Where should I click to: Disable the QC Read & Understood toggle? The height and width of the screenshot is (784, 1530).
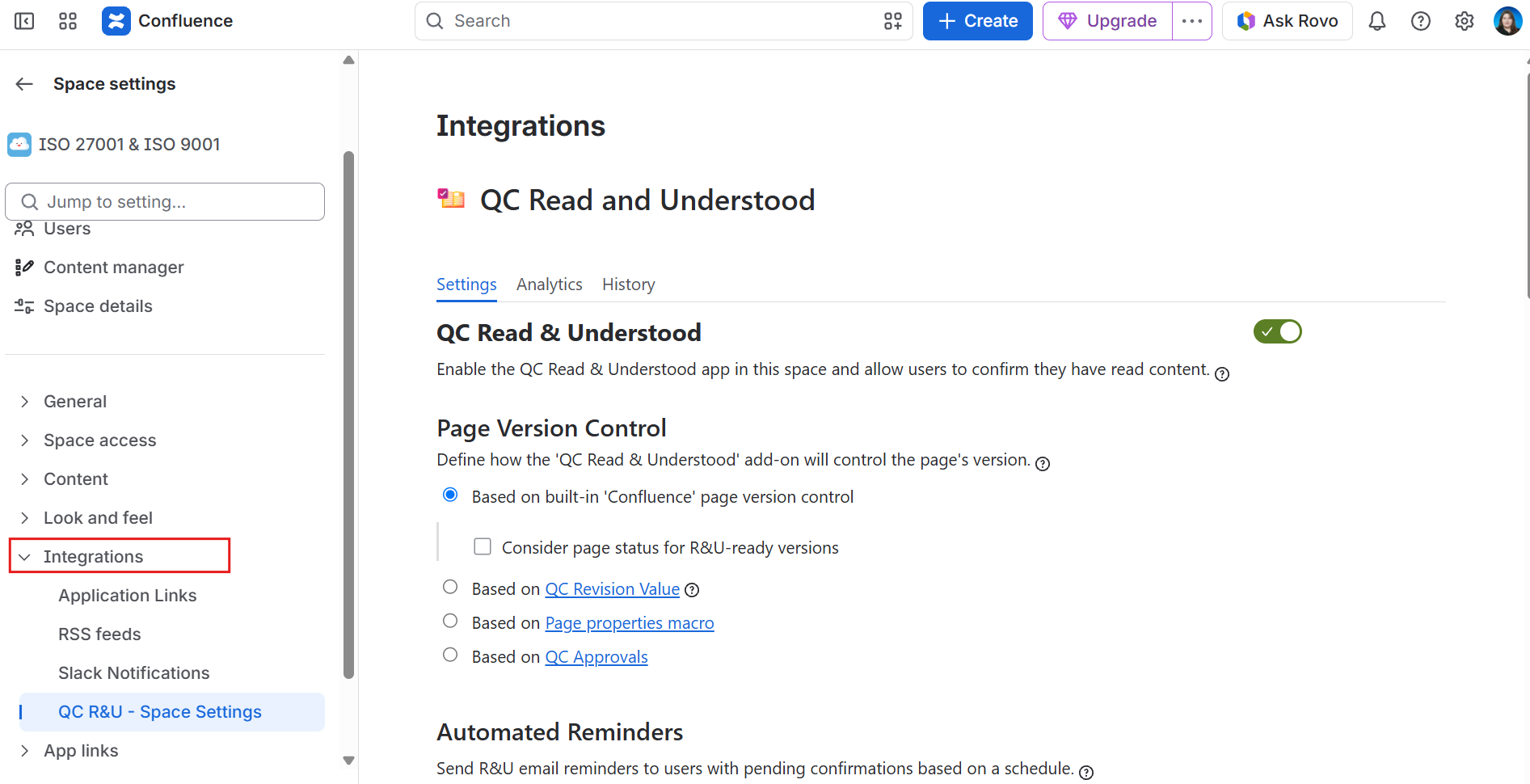1277,331
